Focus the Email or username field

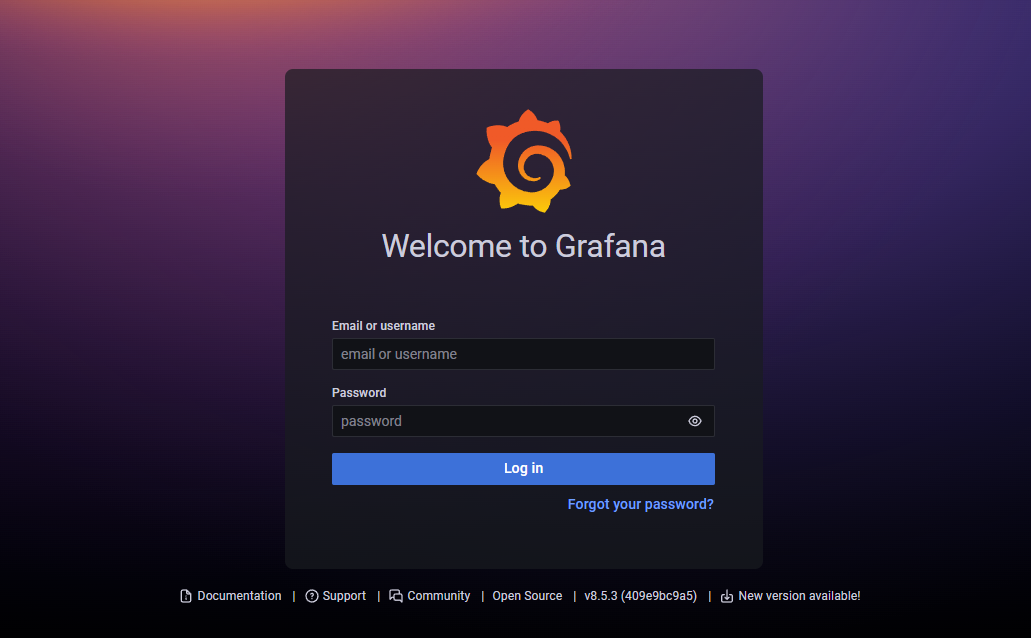[x=523, y=354]
